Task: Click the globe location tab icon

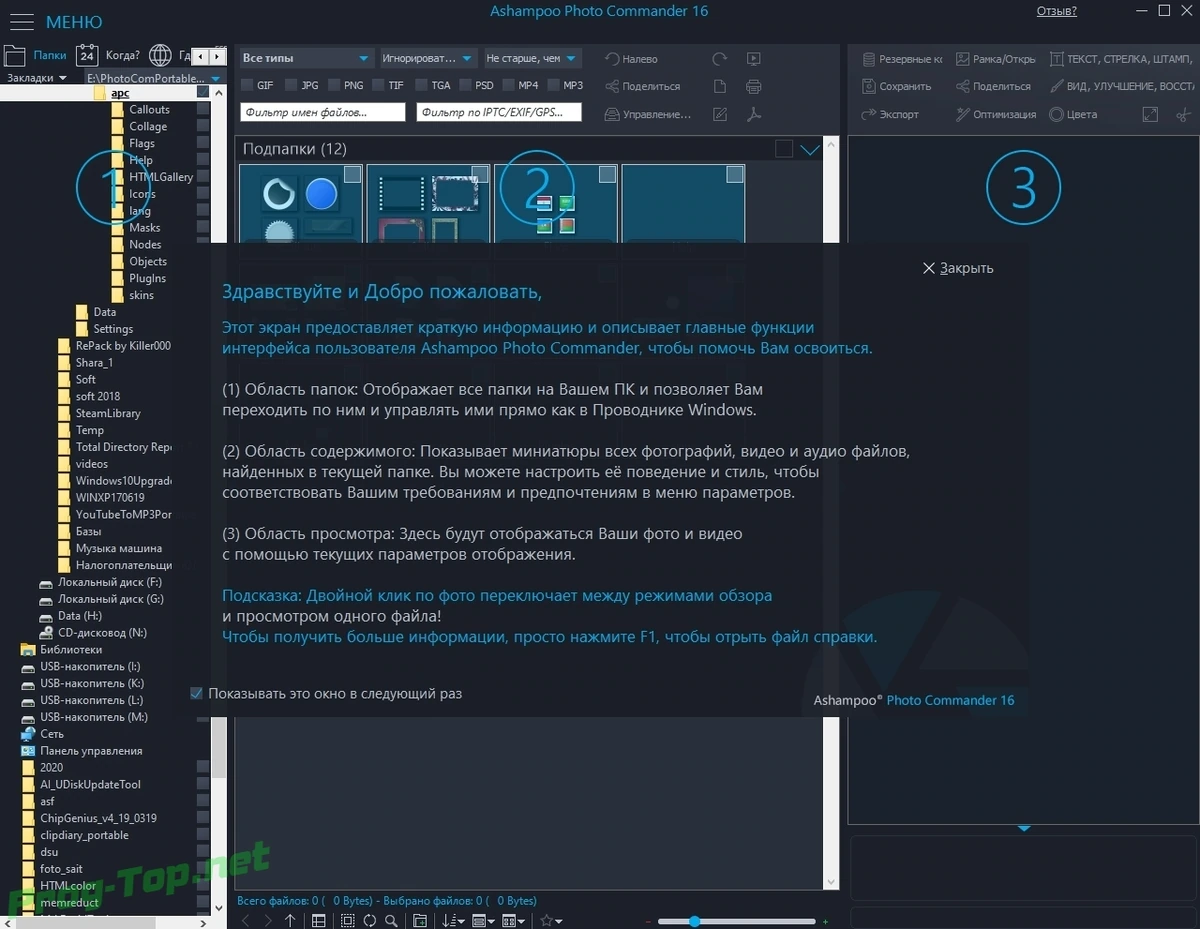Action: (160, 55)
